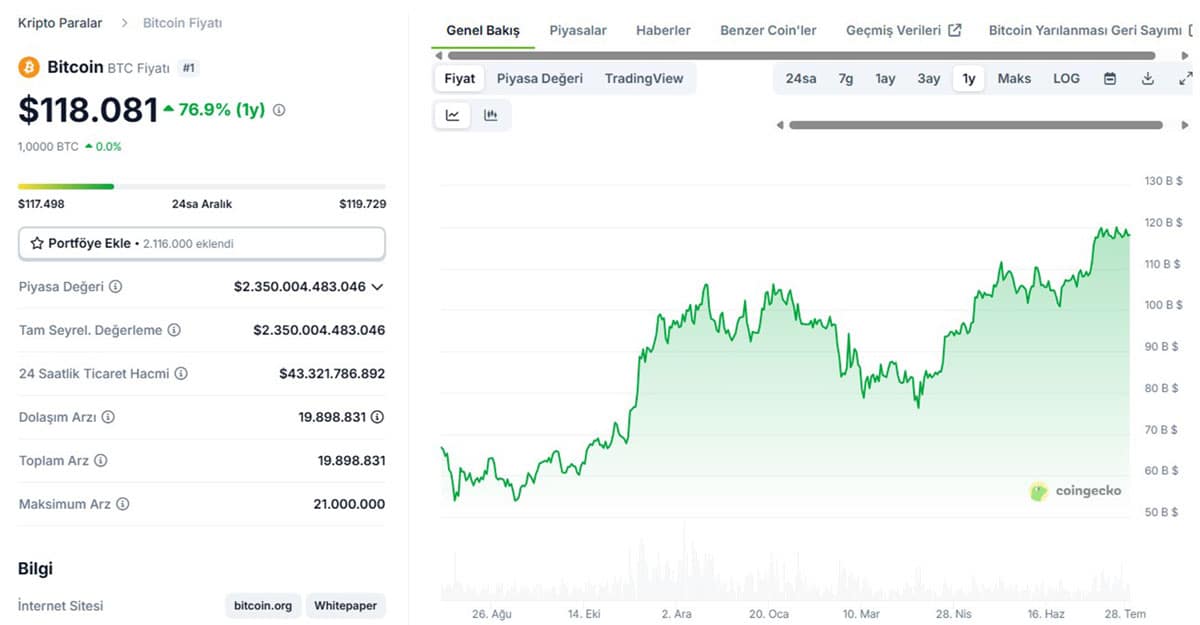Select the Maks time range

point(1014,77)
